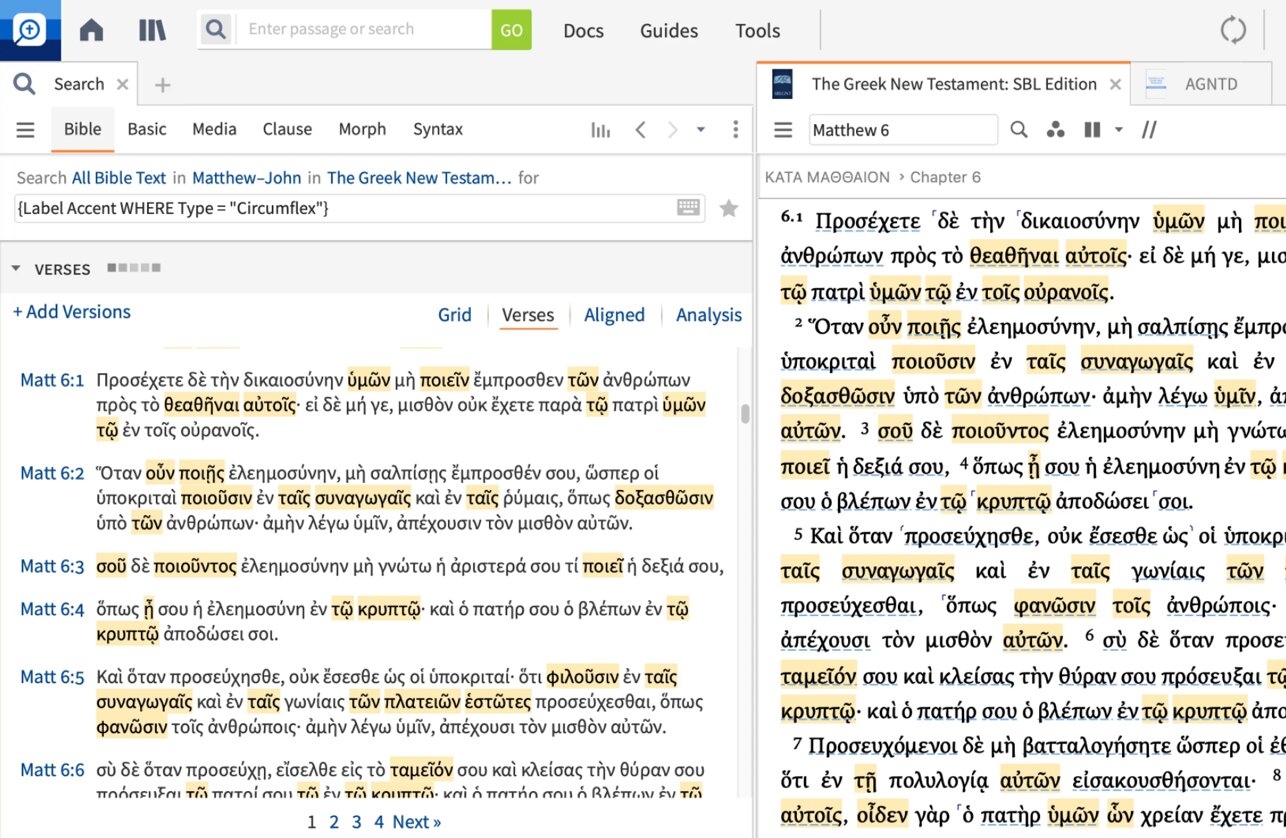Open the Guides menu
Screen dimensions: 1286x838
coord(669,30)
